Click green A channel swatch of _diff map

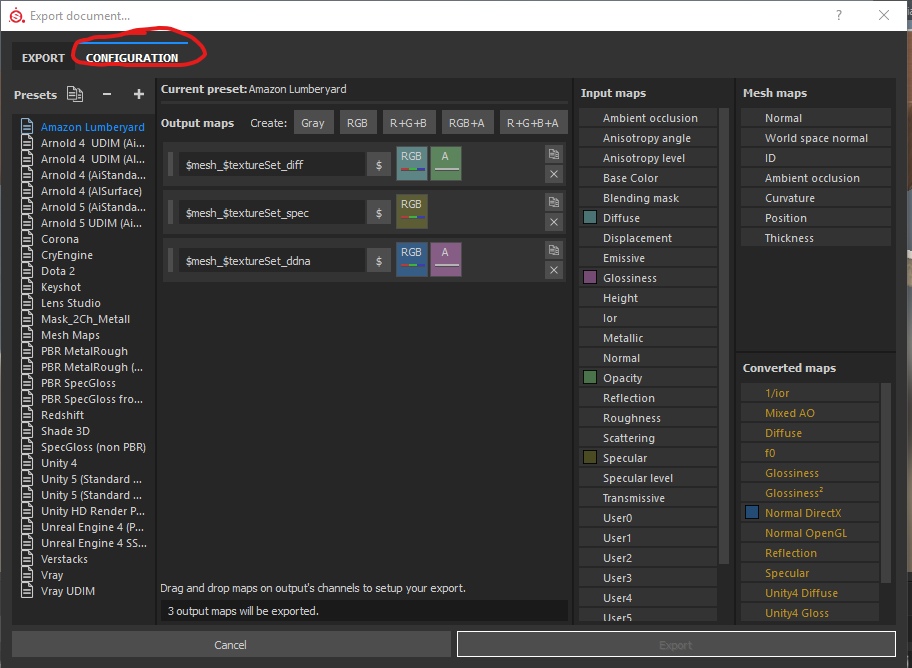tap(446, 164)
